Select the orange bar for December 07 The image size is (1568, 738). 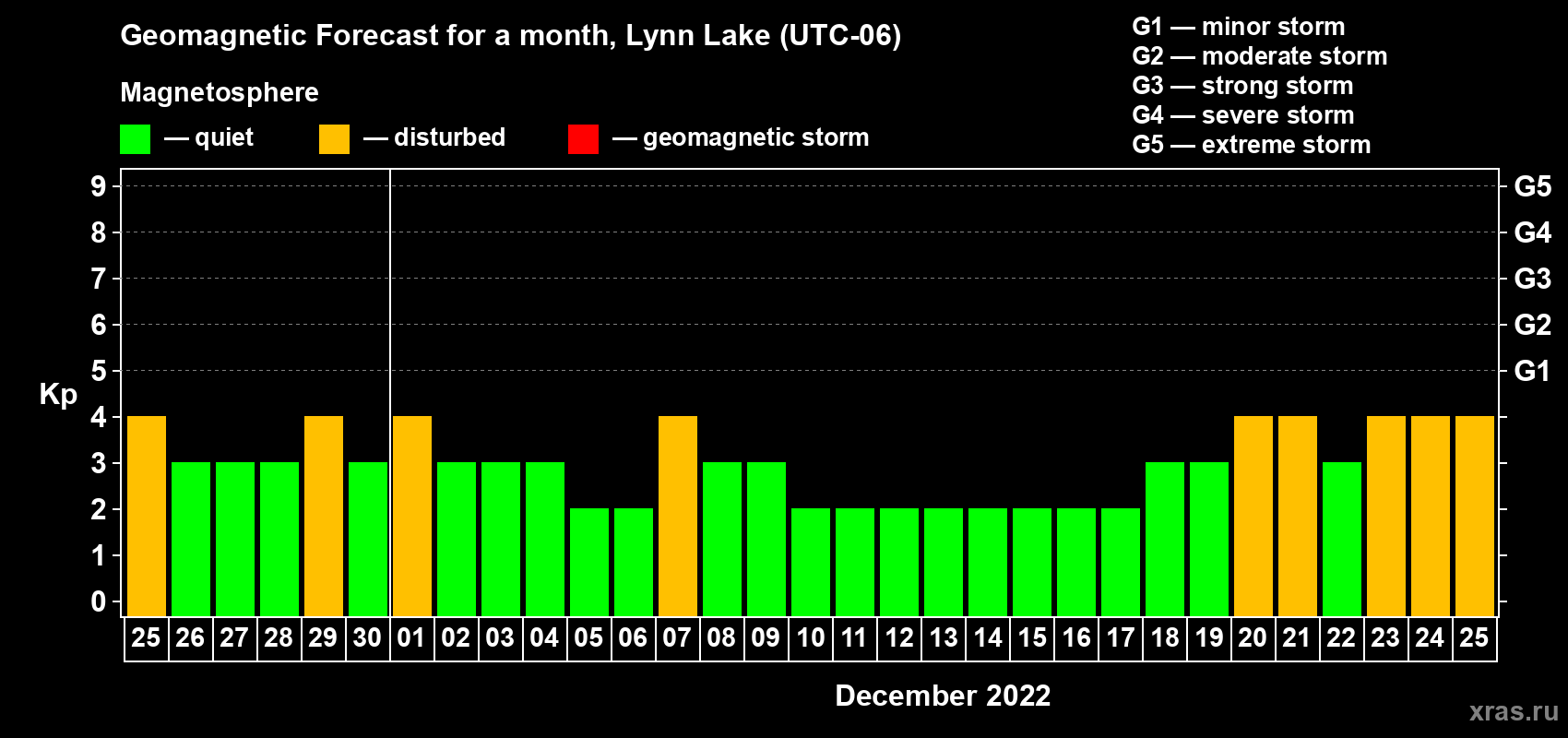[x=678, y=517]
